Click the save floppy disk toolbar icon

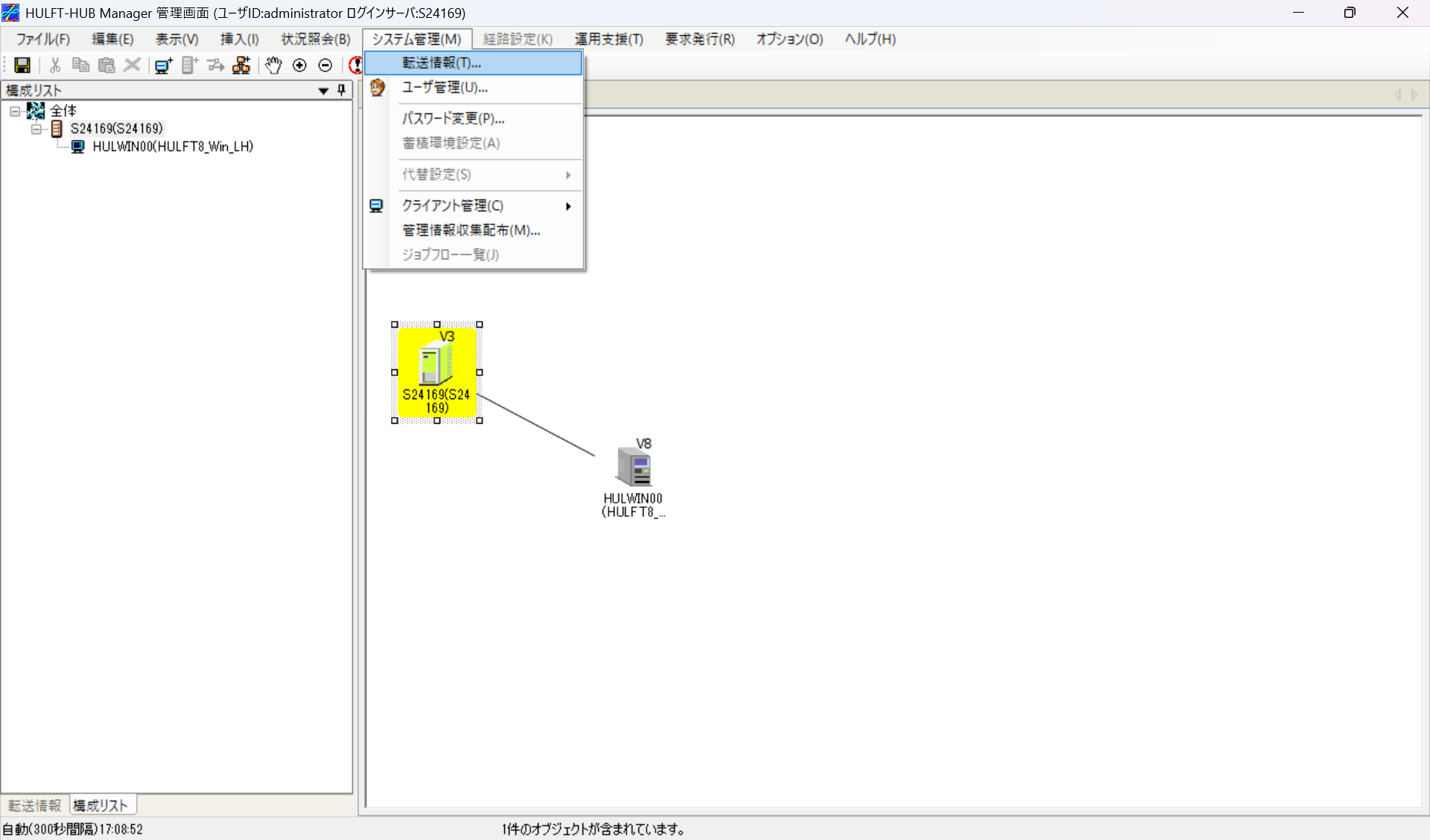tap(22, 66)
